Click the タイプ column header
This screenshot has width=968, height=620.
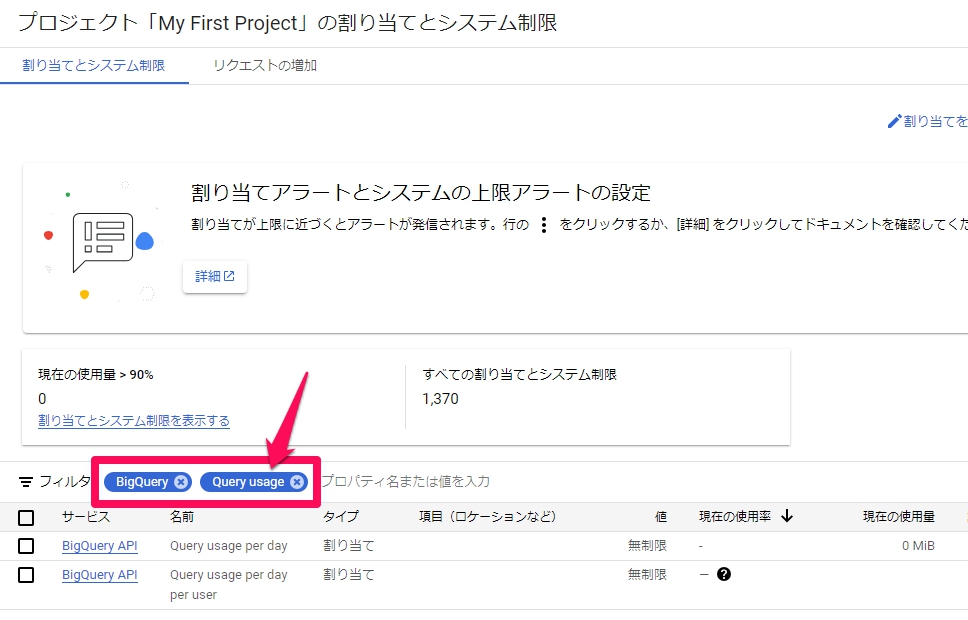point(341,517)
